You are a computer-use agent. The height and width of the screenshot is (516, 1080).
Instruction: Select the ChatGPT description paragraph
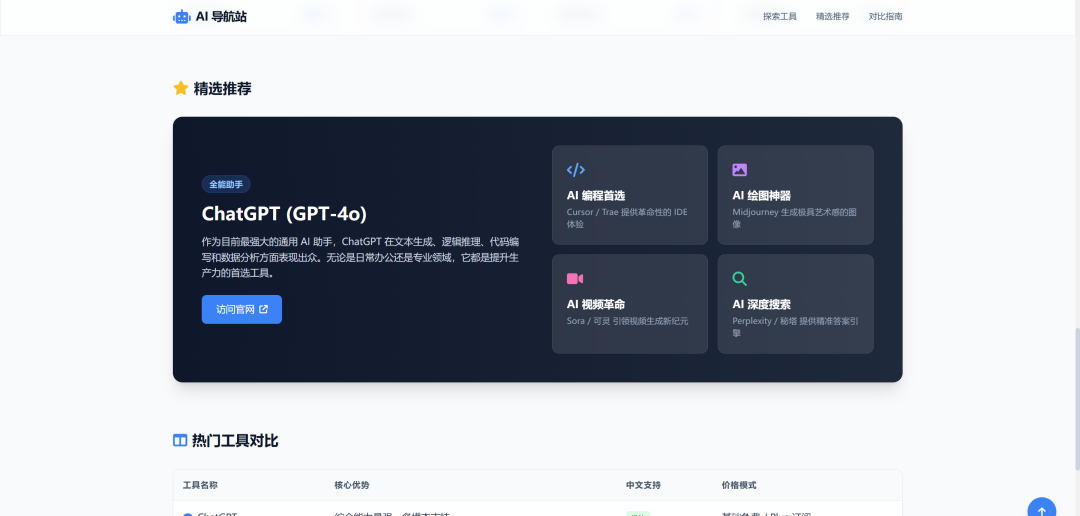361,257
